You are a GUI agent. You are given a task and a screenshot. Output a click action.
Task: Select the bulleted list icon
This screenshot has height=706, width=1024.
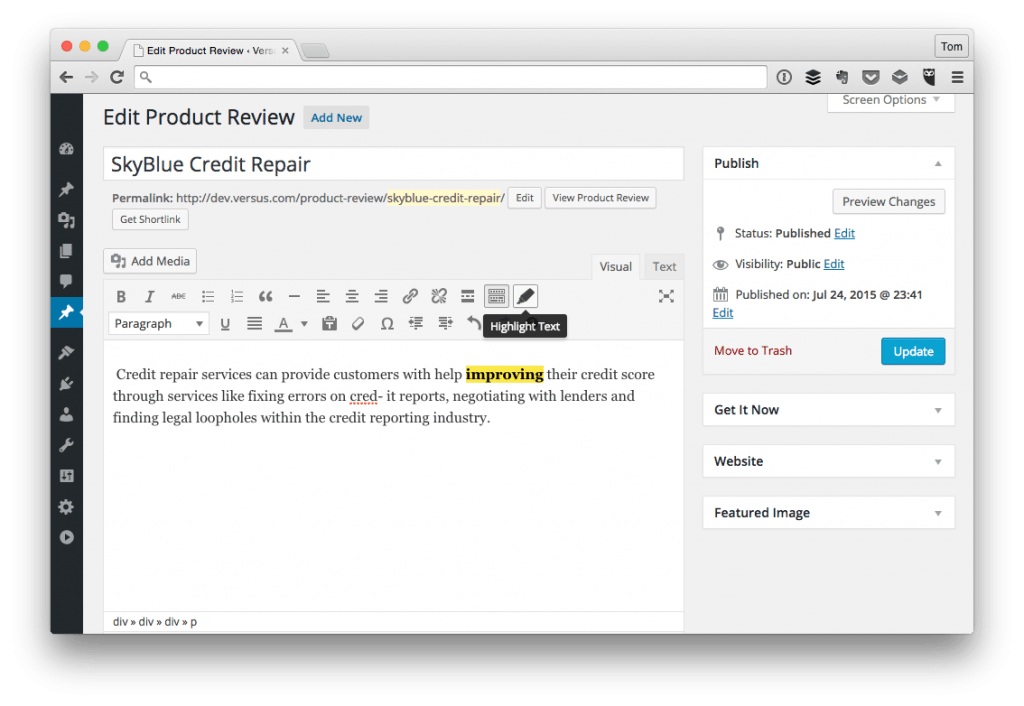click(x=208, y=295)
